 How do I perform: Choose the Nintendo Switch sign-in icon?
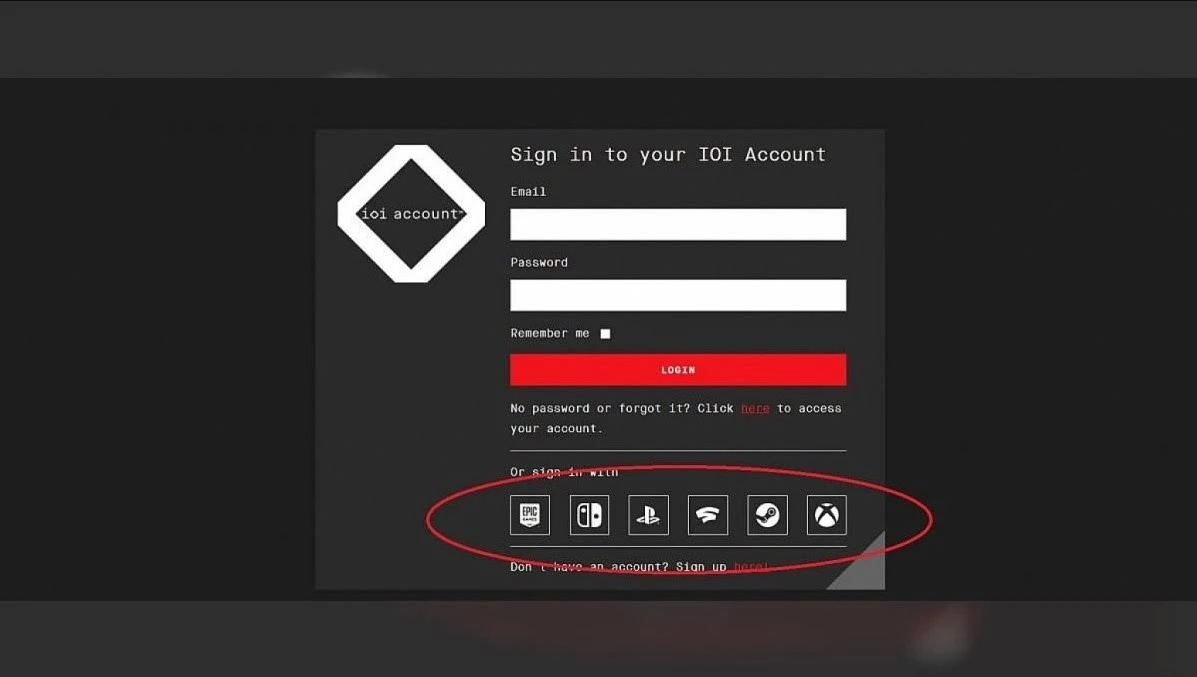tap(589, 515)
